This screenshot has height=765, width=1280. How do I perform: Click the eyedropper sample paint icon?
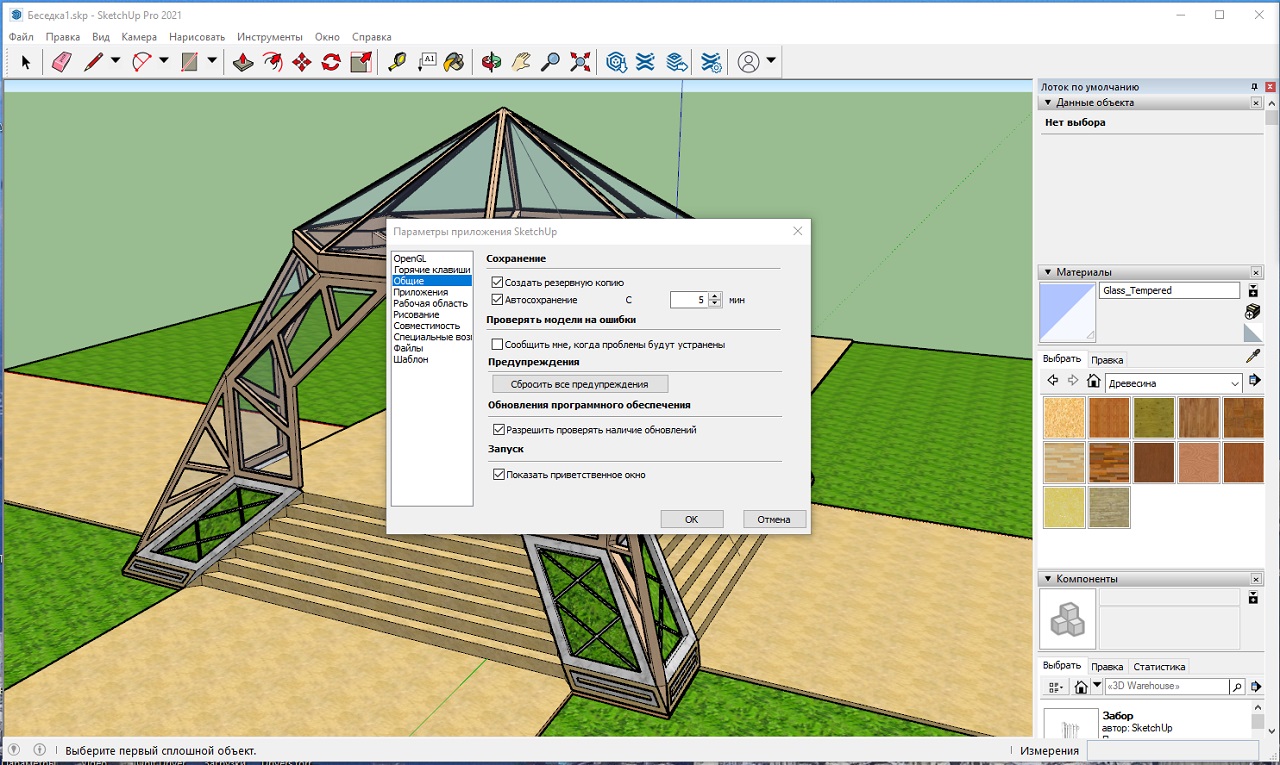(1253, 356)
